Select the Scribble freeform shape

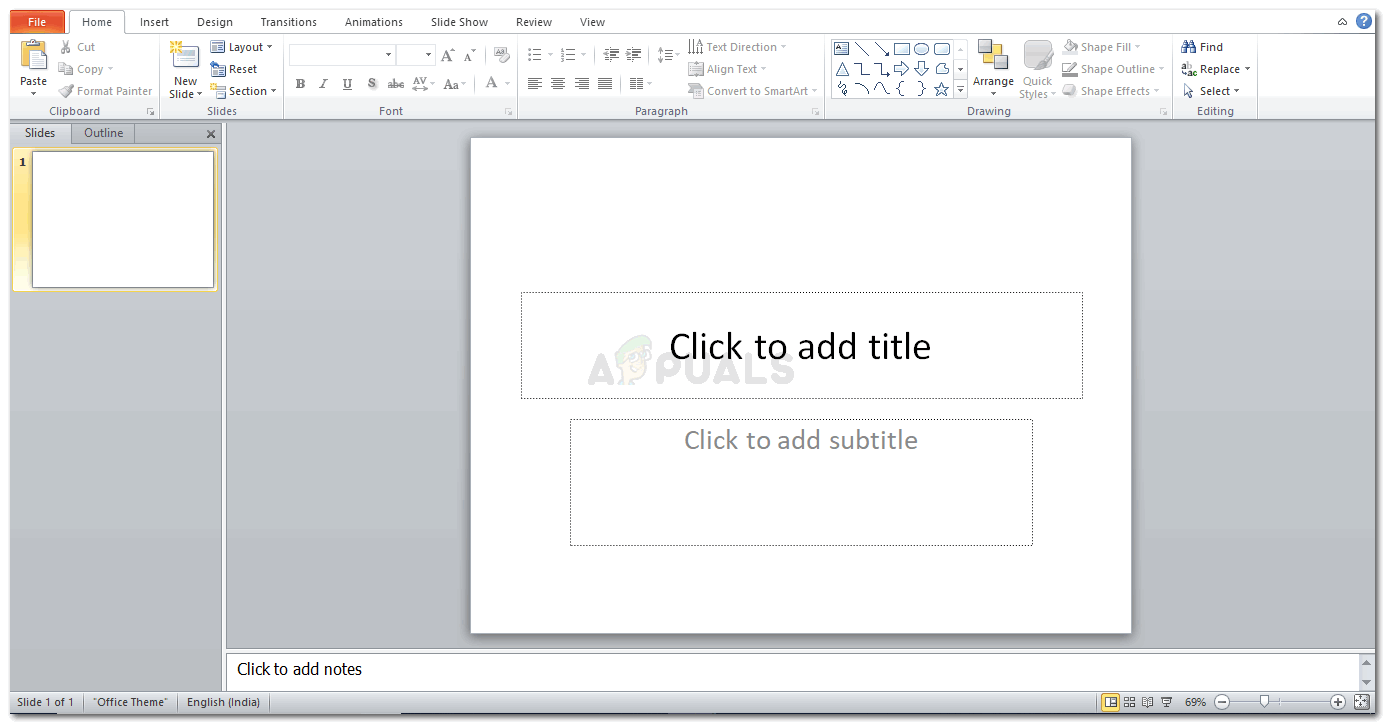(x=841, y=89)
